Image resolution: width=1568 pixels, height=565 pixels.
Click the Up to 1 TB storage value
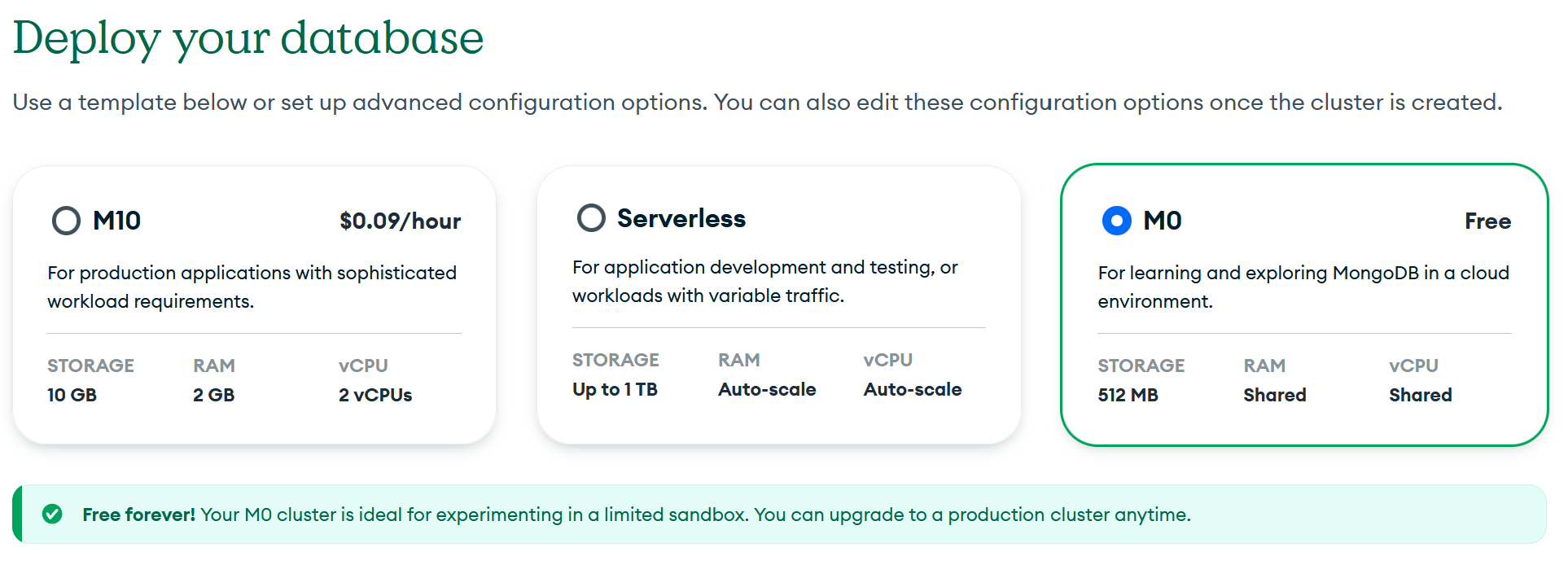[x=615, y=389]
